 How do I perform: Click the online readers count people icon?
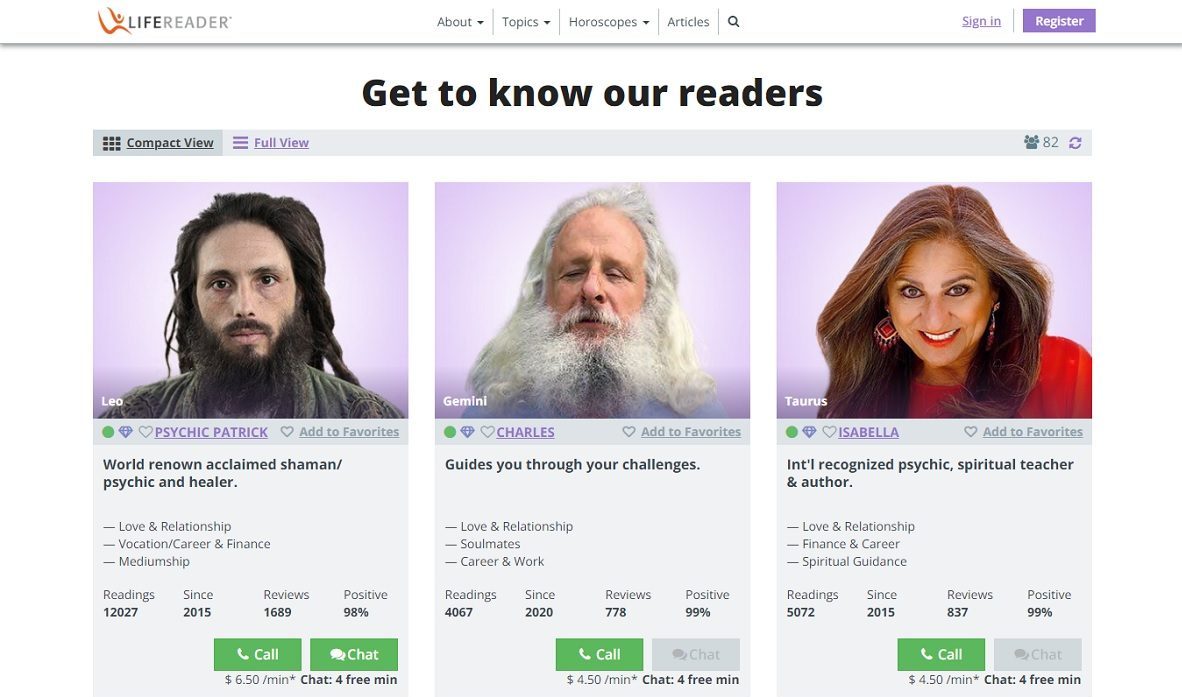(x=1031, y=142)
